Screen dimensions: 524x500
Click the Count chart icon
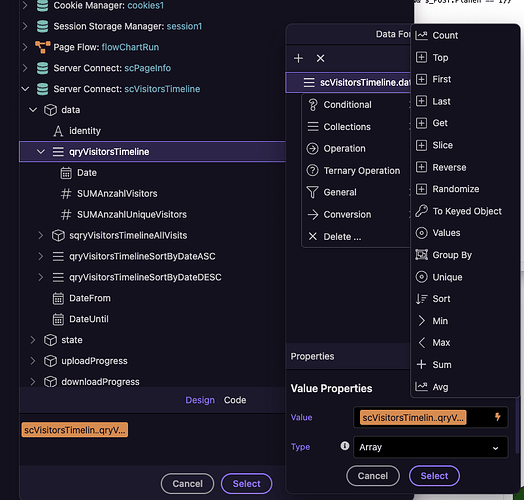pos(421,35)
